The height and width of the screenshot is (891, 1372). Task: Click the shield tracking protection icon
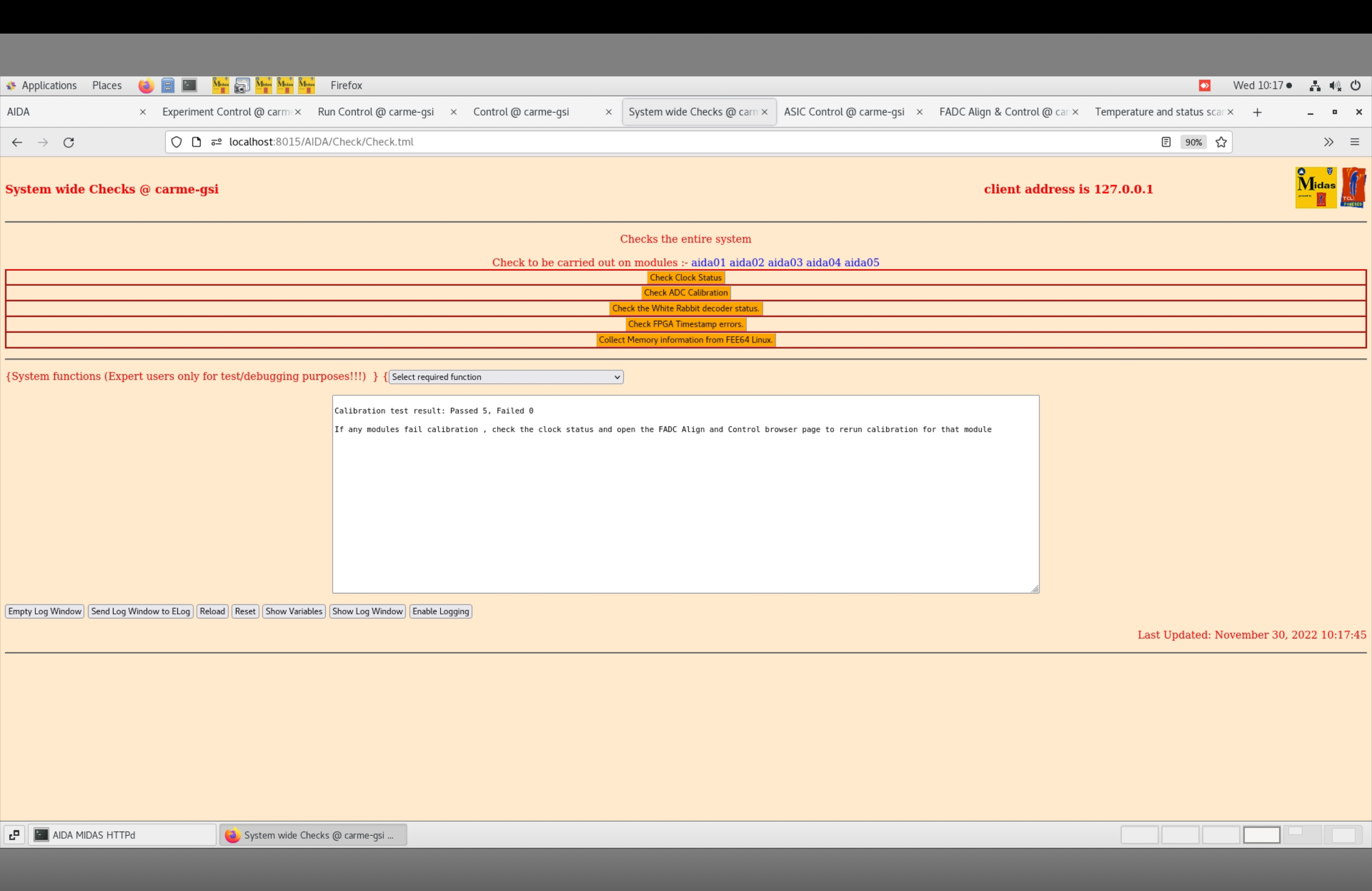click(x=176, y=142)
